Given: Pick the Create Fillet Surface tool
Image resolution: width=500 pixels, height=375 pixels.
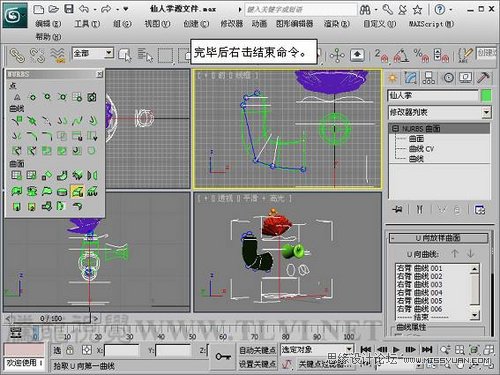Looking at the screenshot, I should pyautogui.click(x=77, y=206).
